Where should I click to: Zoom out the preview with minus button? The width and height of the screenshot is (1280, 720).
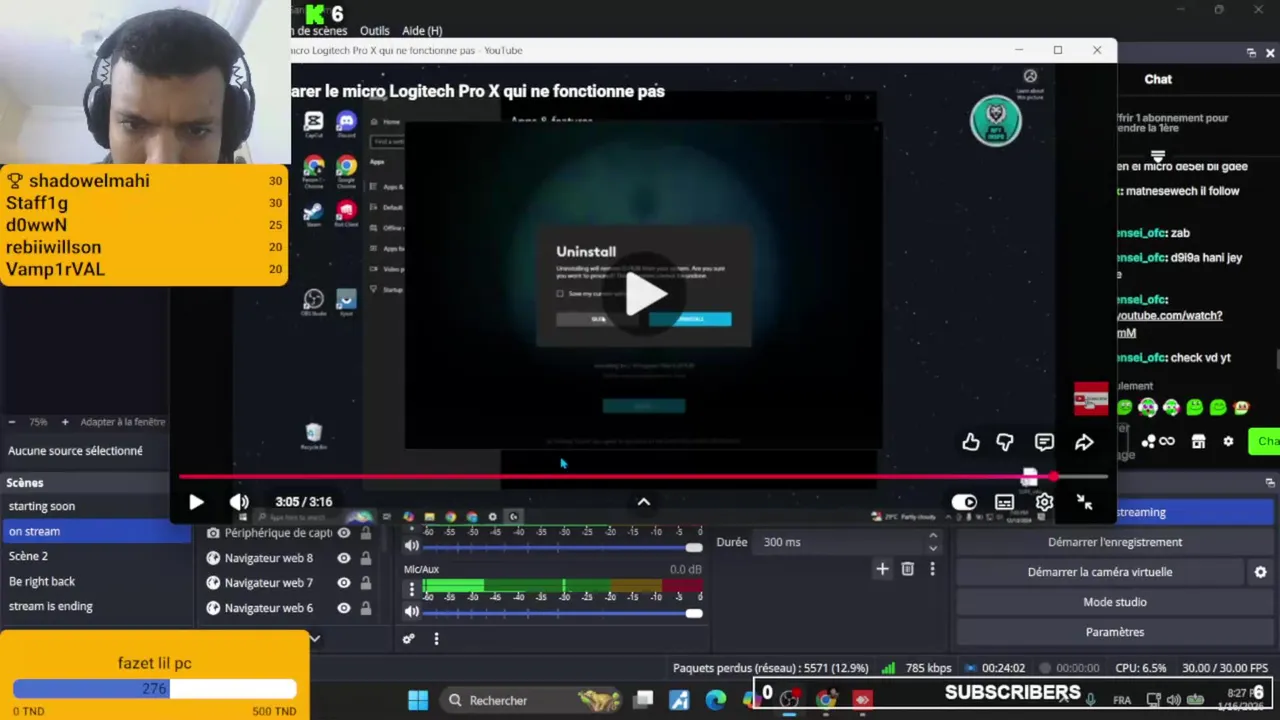coord(12,422)
